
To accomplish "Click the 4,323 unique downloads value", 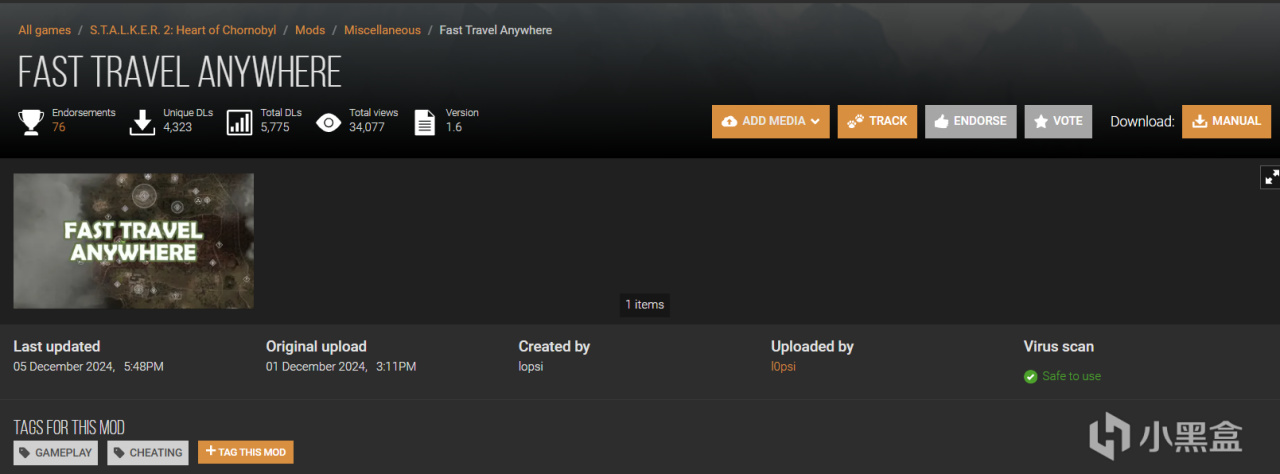I will click(178, 128).
